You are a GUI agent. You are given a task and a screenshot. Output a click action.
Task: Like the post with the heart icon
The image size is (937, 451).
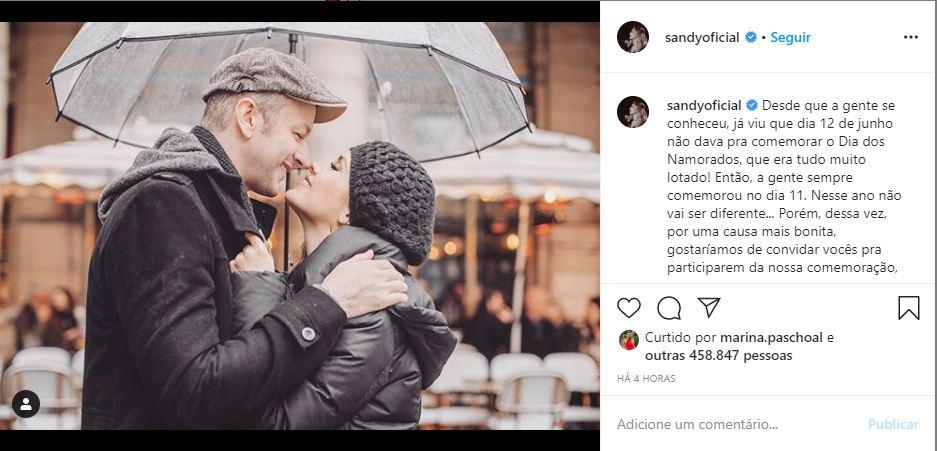click(x=629, y=308)
